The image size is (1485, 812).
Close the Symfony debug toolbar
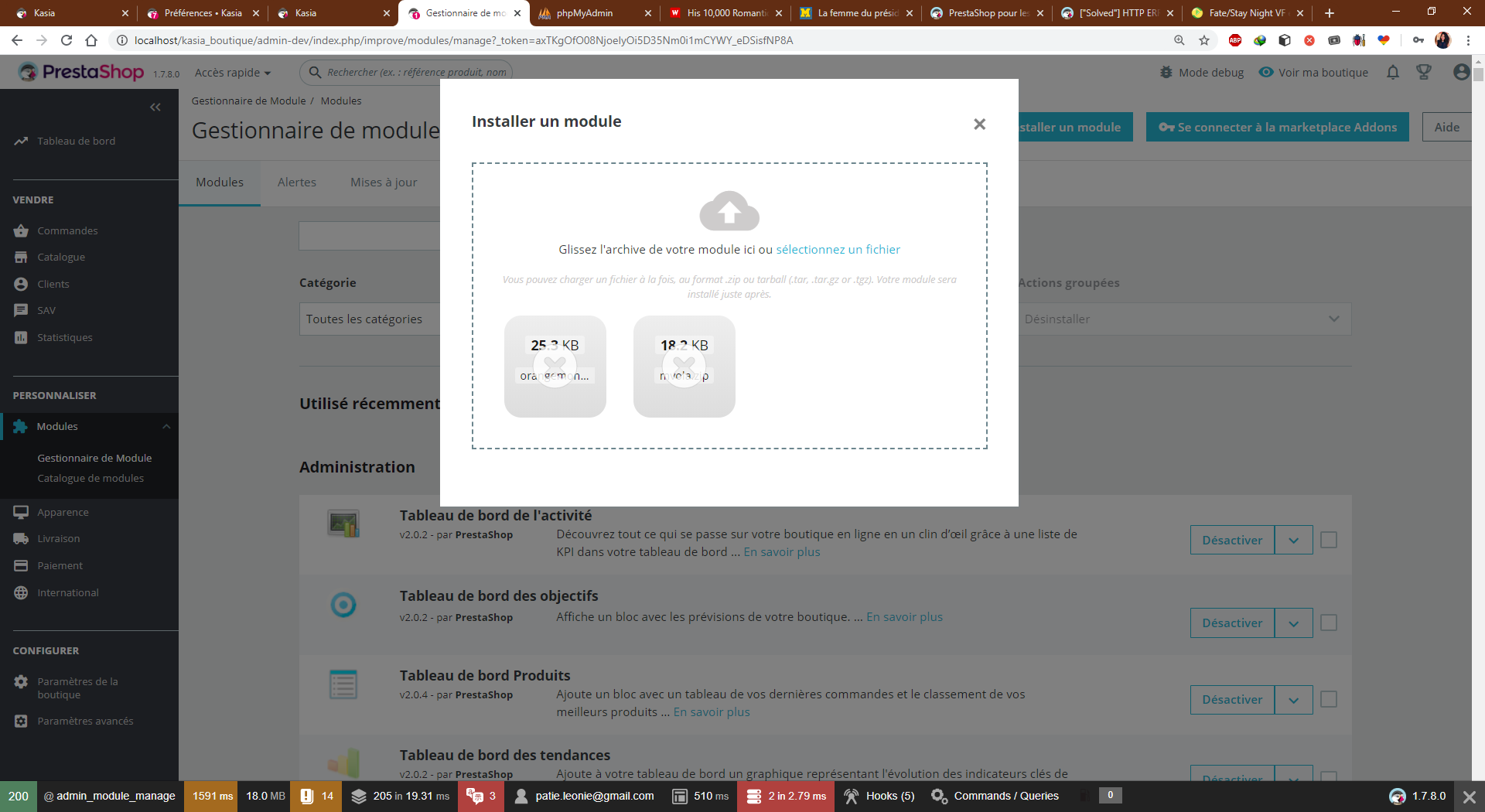pos(1470,796)
